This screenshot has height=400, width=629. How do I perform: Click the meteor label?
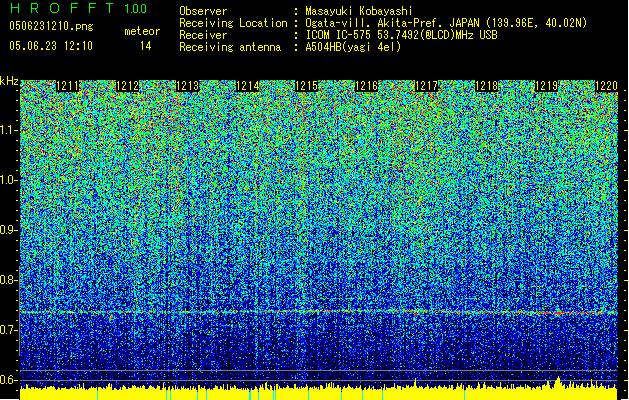pyautogui.click(x=142, y=31)
